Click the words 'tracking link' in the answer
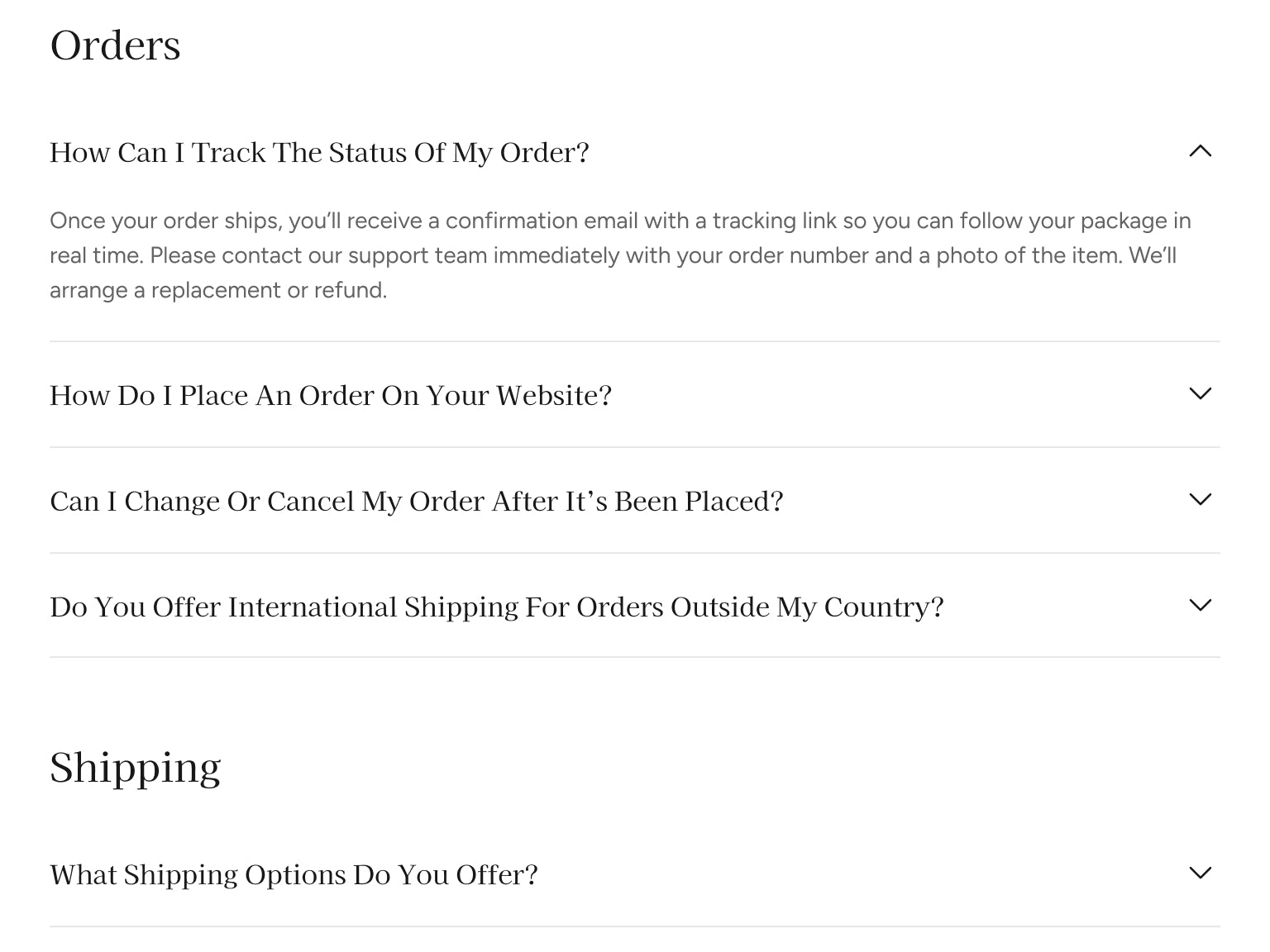The height and width of the screenshot is (952, 1270). click(762, 221)
